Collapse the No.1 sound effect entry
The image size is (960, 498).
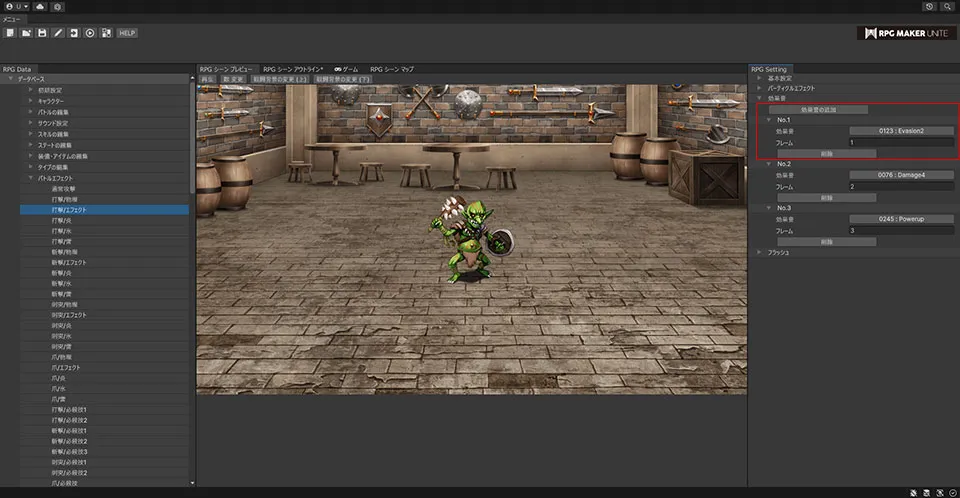click(x=768, y=120)
